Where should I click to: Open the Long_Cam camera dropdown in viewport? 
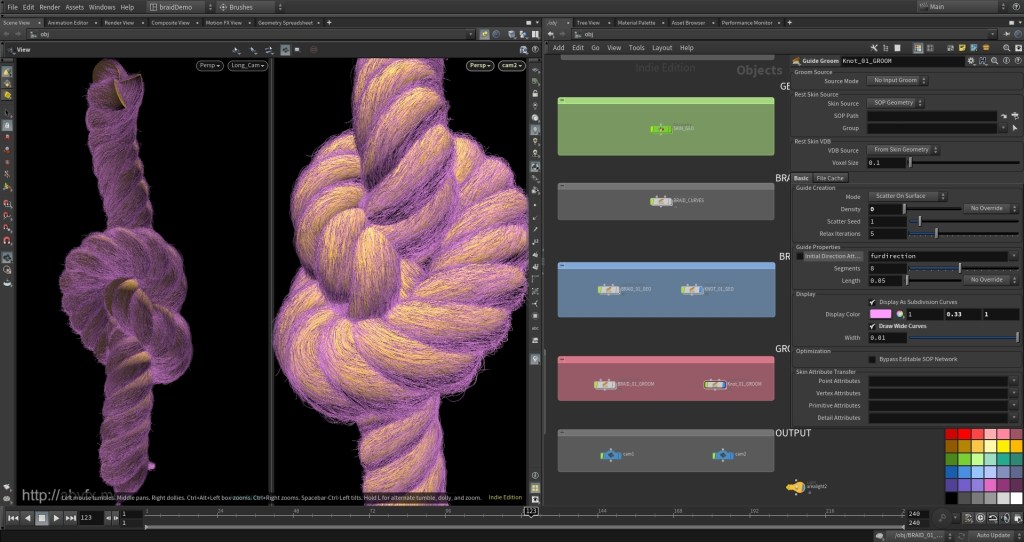pos(247,66)
